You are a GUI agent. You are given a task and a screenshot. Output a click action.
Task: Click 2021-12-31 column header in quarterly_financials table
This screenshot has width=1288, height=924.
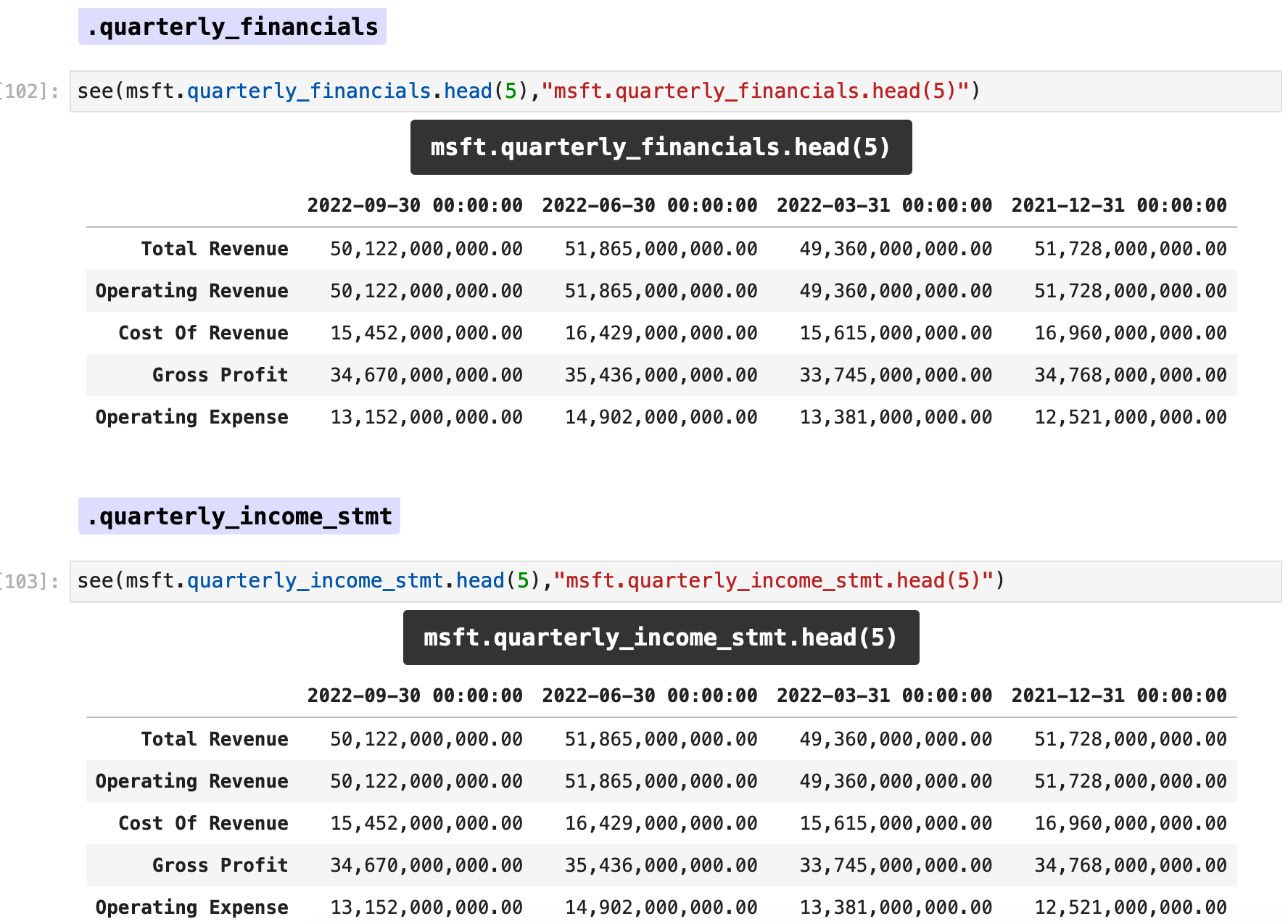tap(1119, 205)
